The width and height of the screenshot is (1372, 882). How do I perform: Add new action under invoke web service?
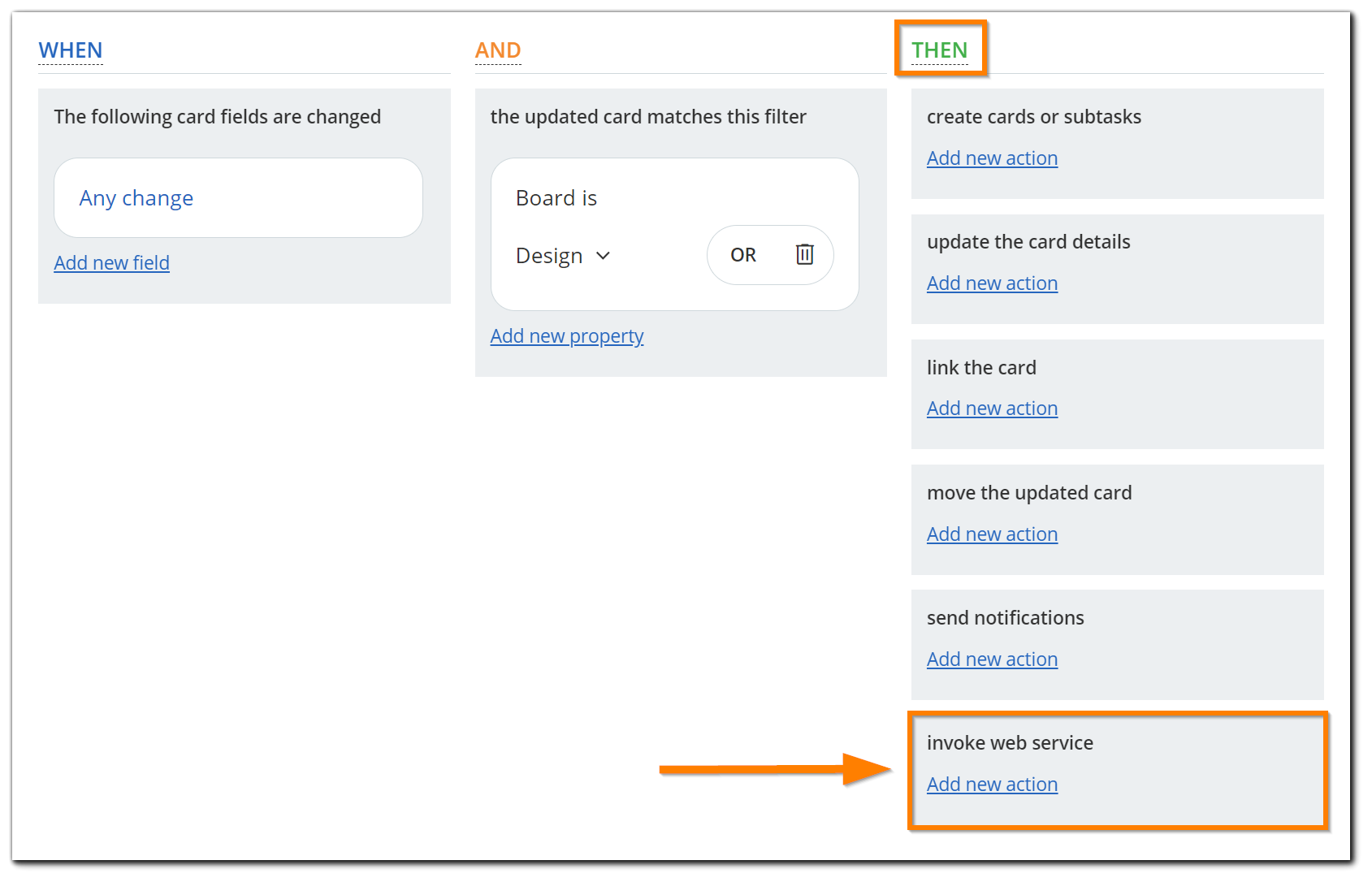click(991, 784)
